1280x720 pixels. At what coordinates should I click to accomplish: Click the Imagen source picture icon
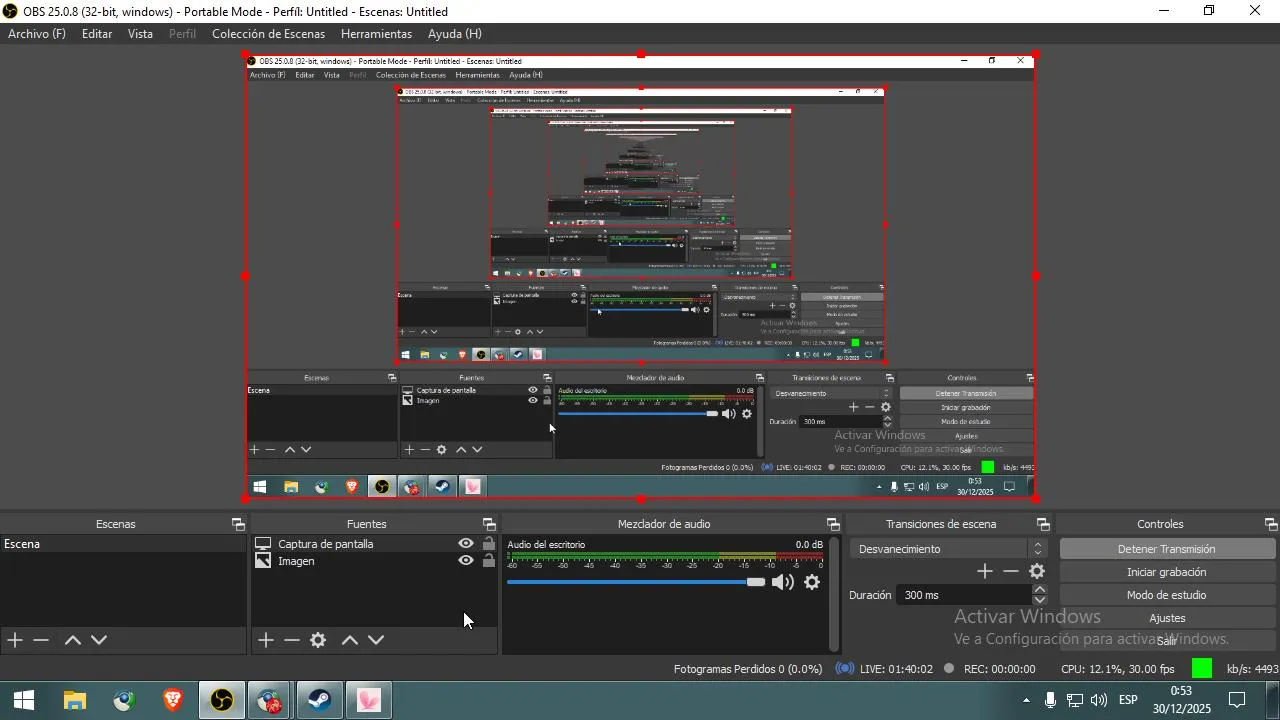coord(263,561)
